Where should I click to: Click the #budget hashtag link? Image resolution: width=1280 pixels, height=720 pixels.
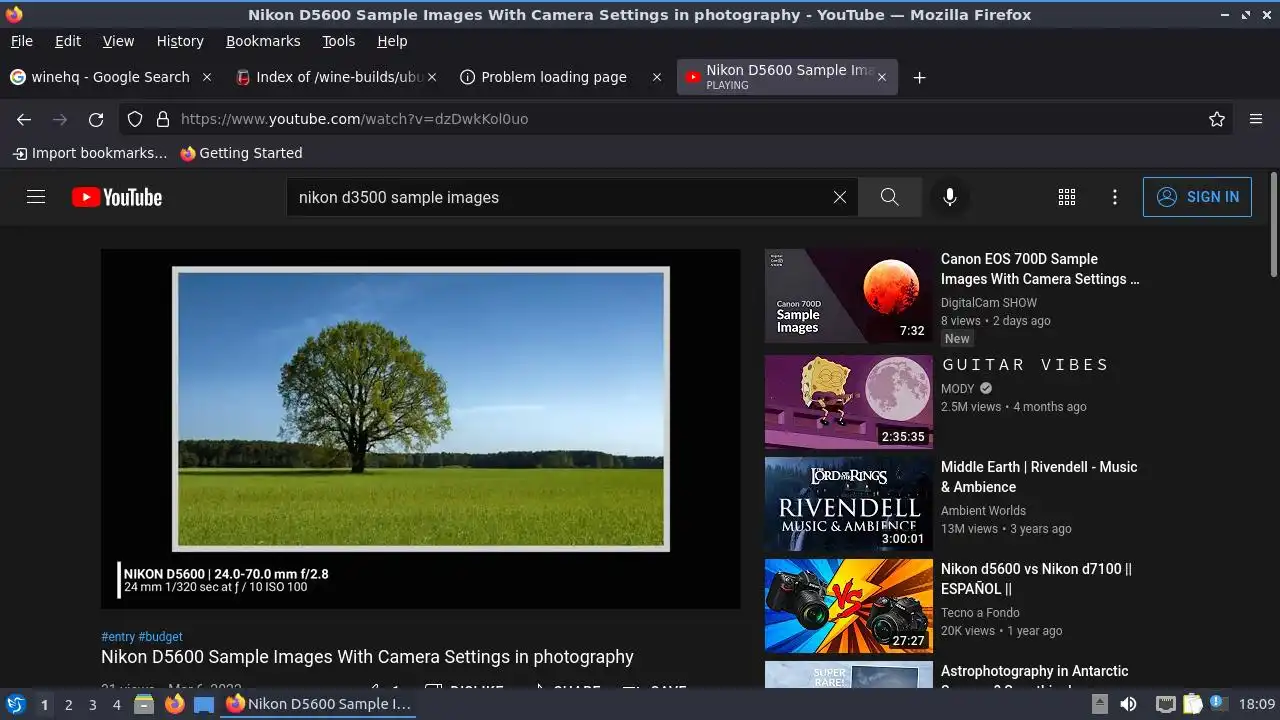(160, 636)
